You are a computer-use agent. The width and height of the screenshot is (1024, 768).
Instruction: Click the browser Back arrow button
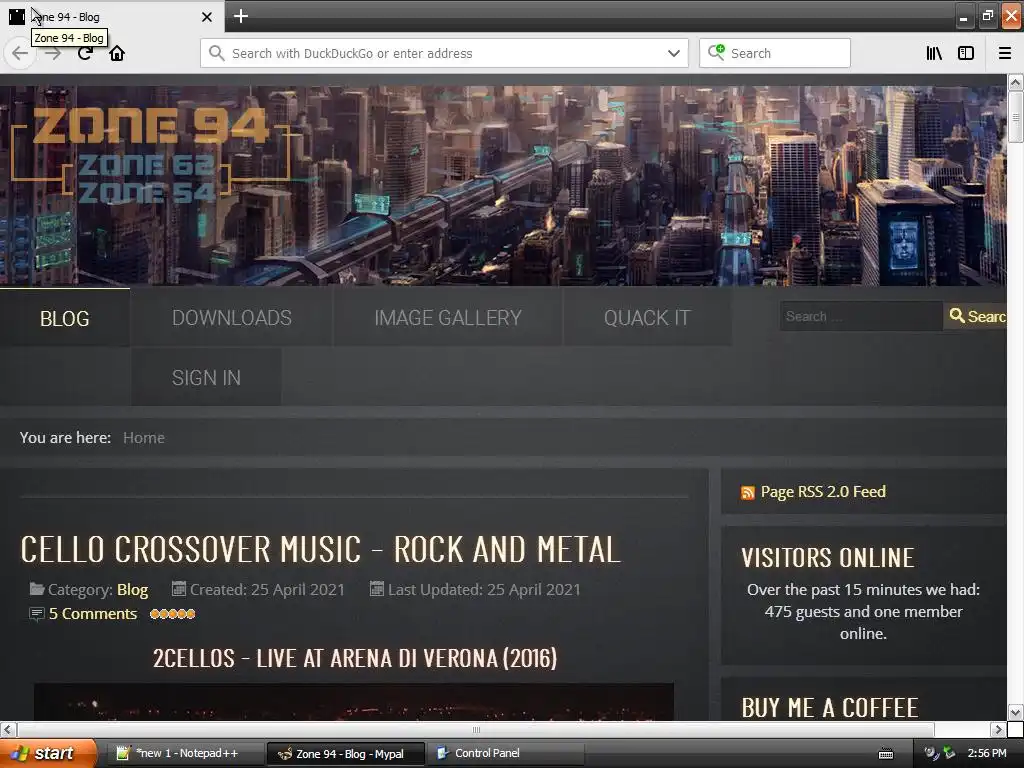click(20, 53)
